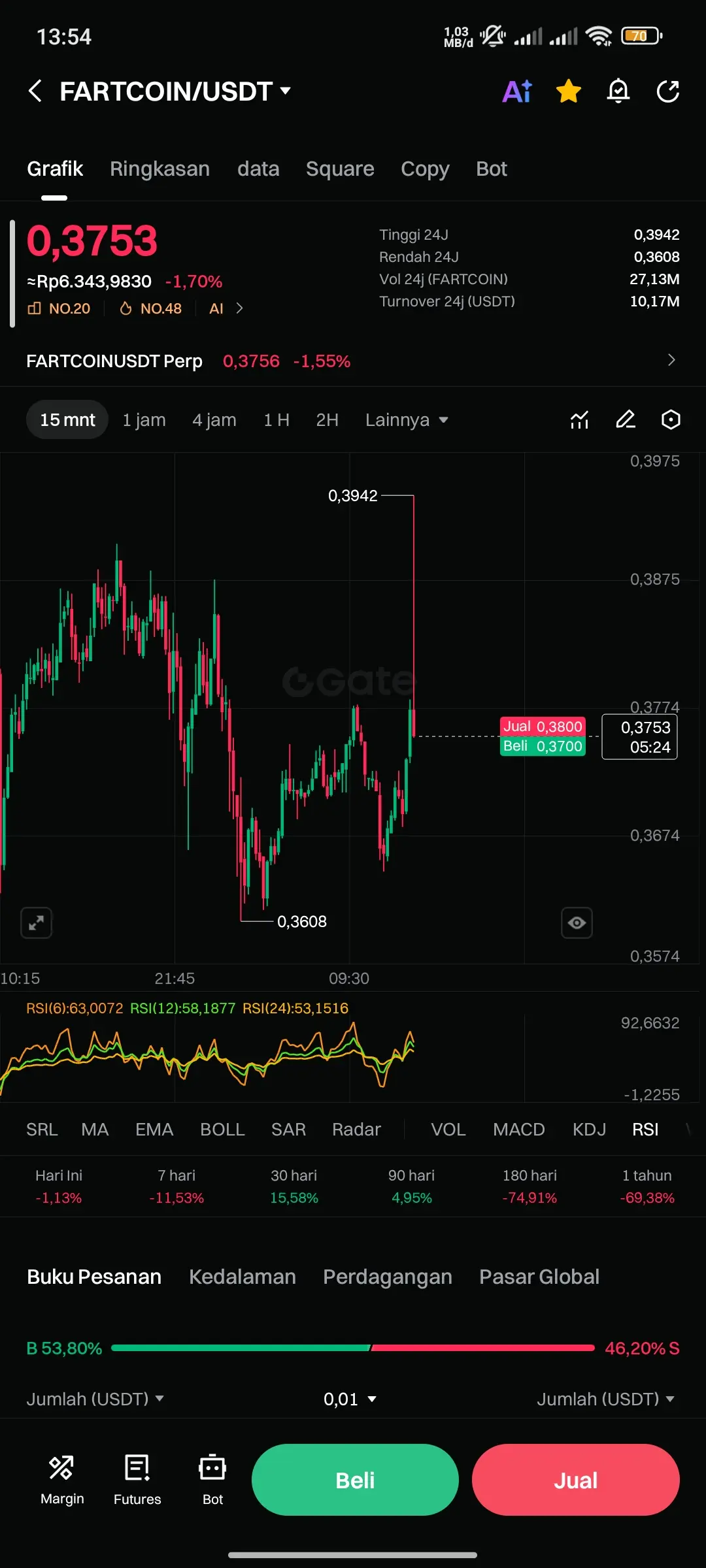The image size is (706, 1568).
Task: Expand the FARTCOIN/USDT pair selector dropdown
Action: coord(285,90)
